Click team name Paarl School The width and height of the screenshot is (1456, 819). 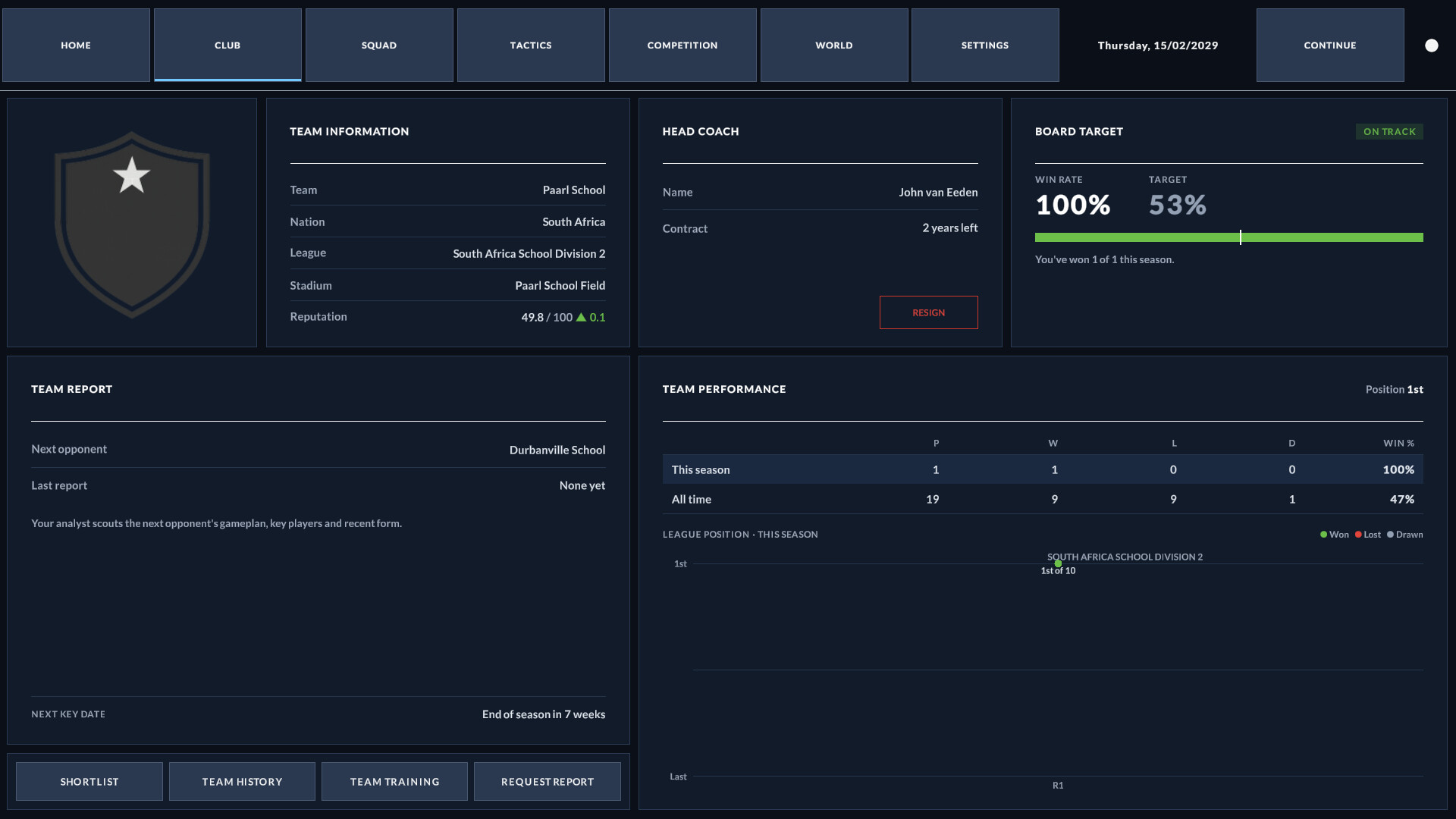click(574, 190)
